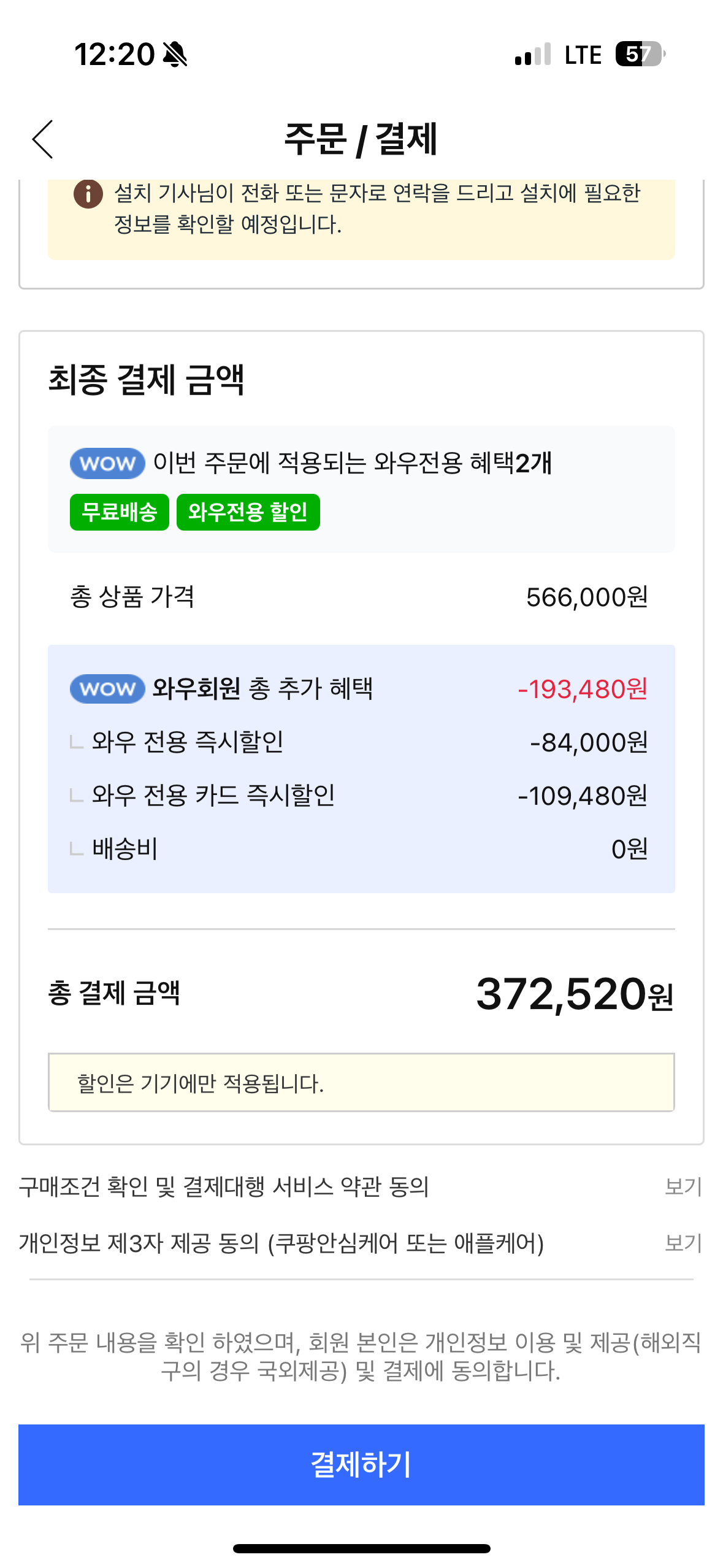Tap the 배송비 row
Viewport: 723px width, 1568px height.
[361, 849]
